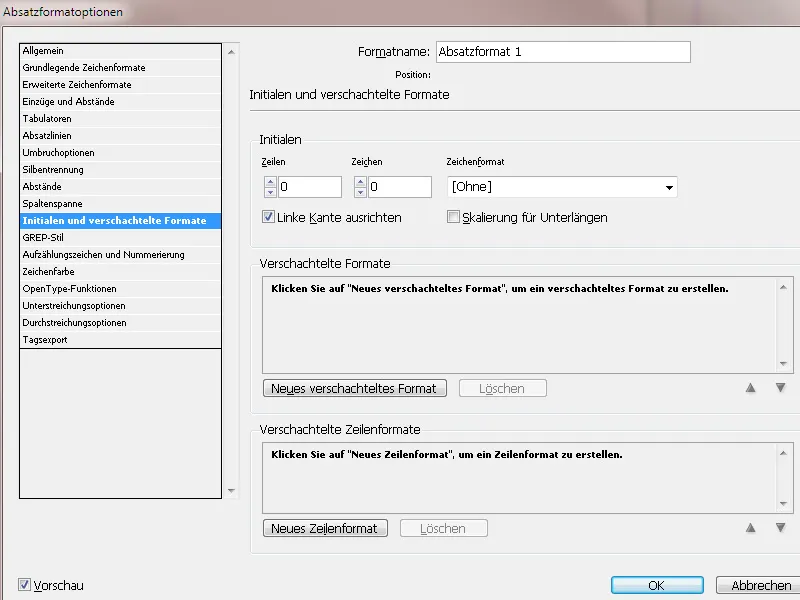Image resolution: width=800 pixels, height=600 pixels.
Task: Click the Neues Zeilenformat button
Action: click(x=325, y=528)
